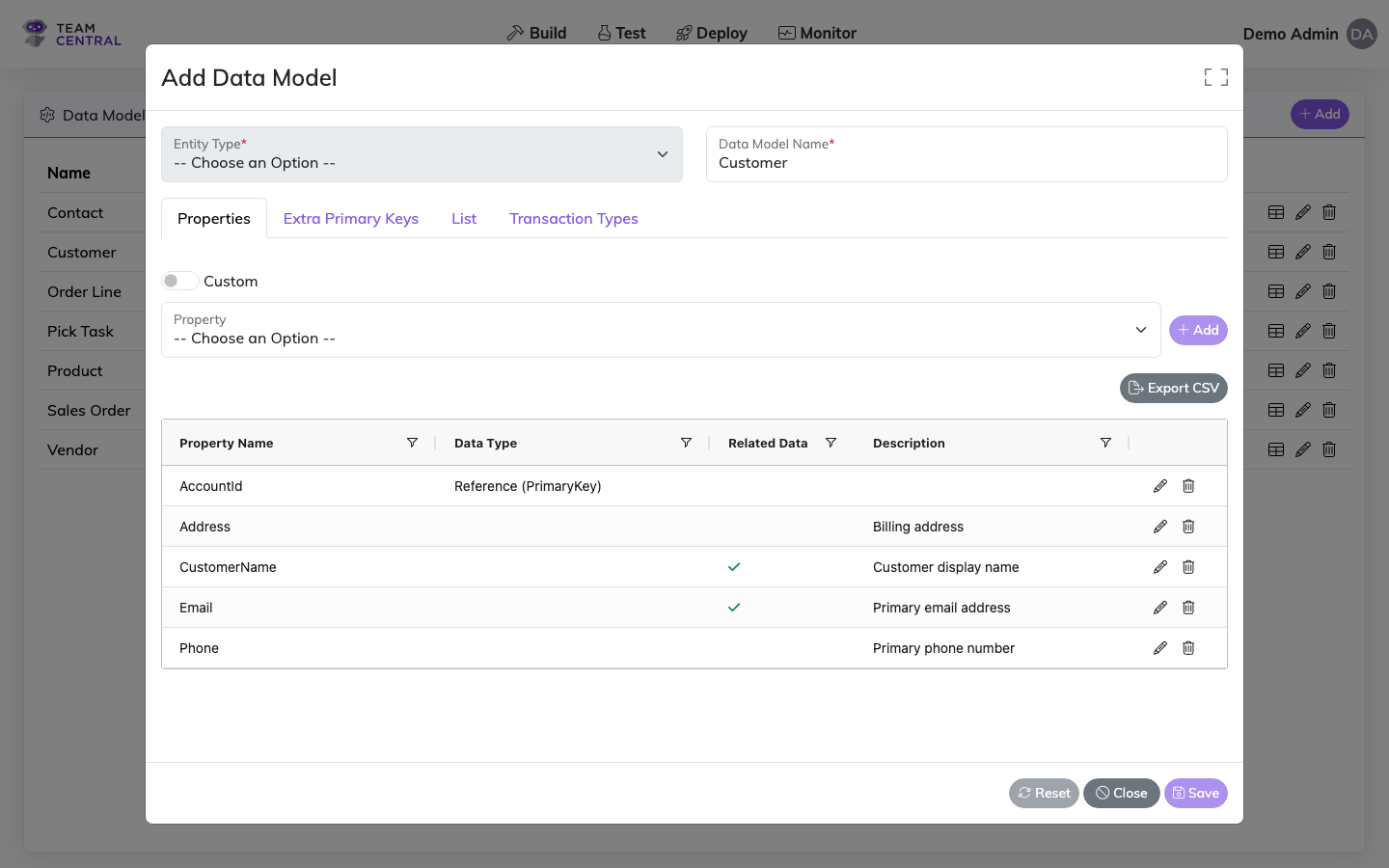Viewport: 1389px width, 868px height.
Task: Edit the CustomerName property row
Action: point(1160,567)
